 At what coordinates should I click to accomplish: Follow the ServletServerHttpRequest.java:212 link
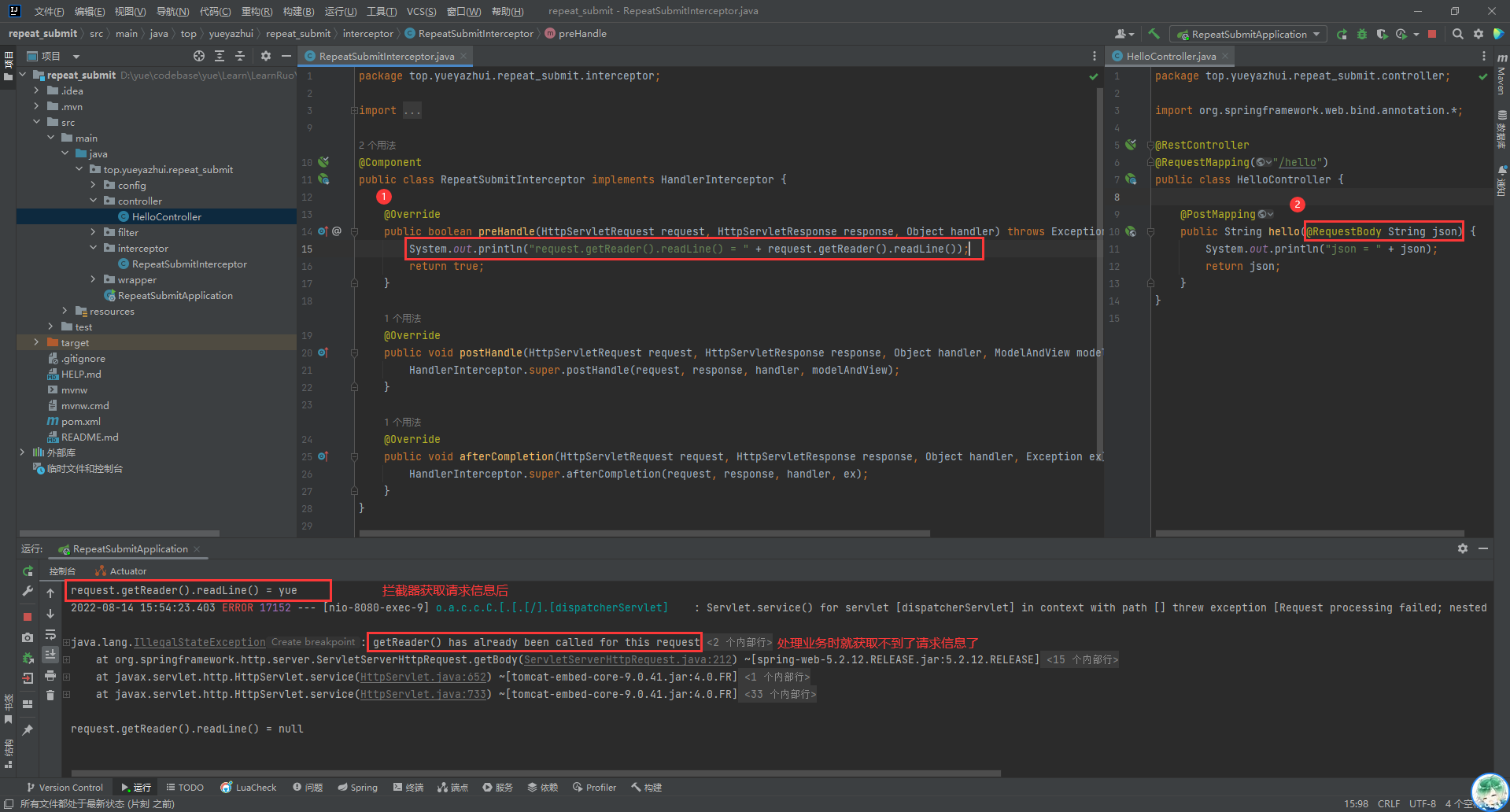click(627, 660)
